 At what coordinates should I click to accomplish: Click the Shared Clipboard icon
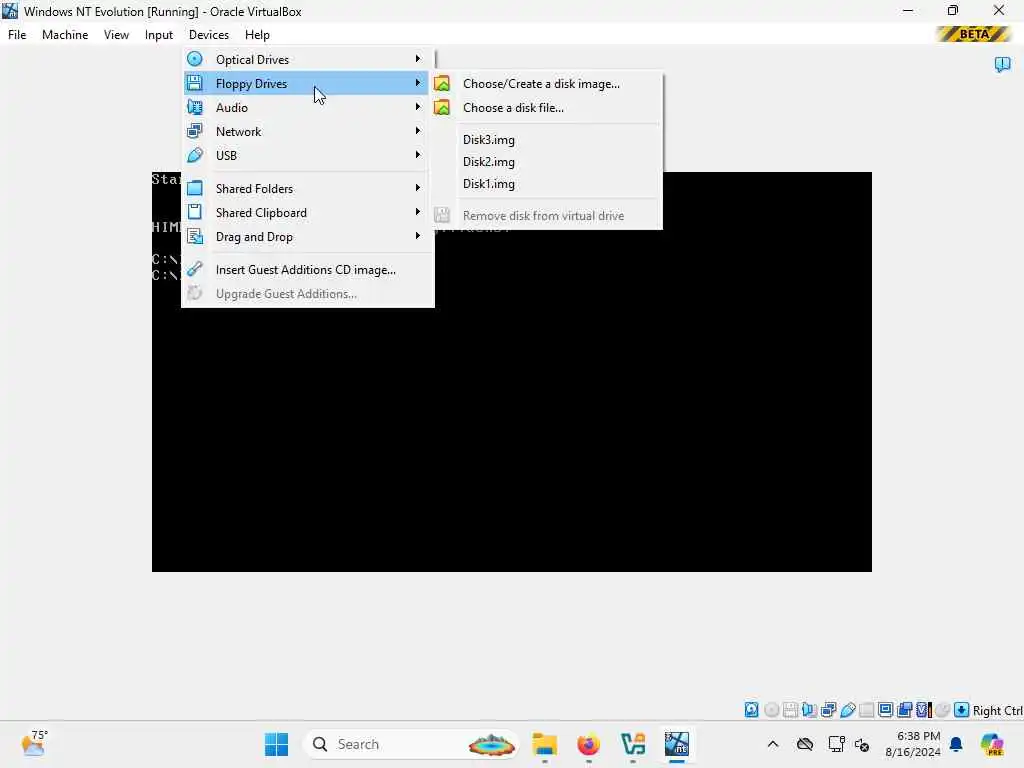(x=195, y=212)
